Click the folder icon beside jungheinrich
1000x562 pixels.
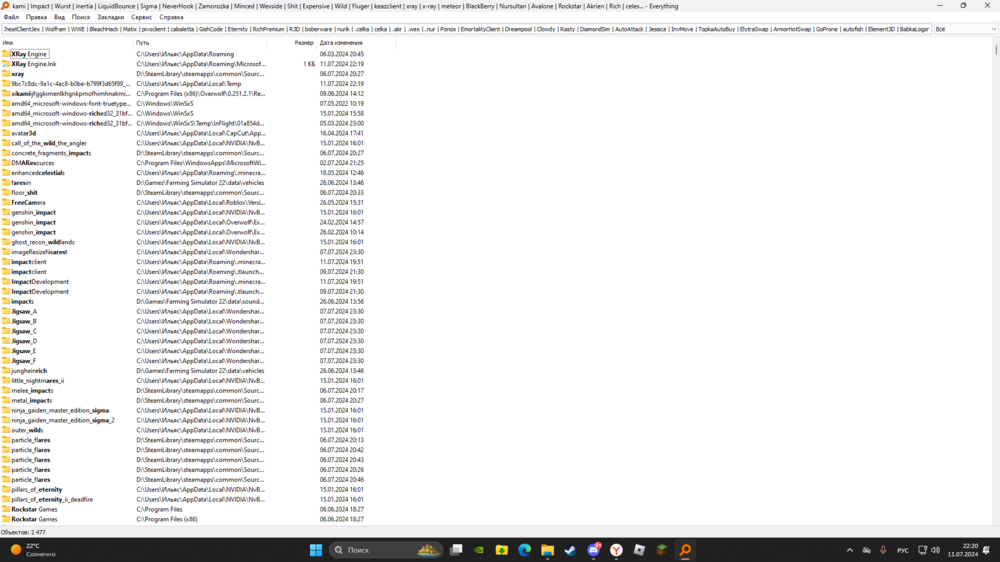click(6, 371)
